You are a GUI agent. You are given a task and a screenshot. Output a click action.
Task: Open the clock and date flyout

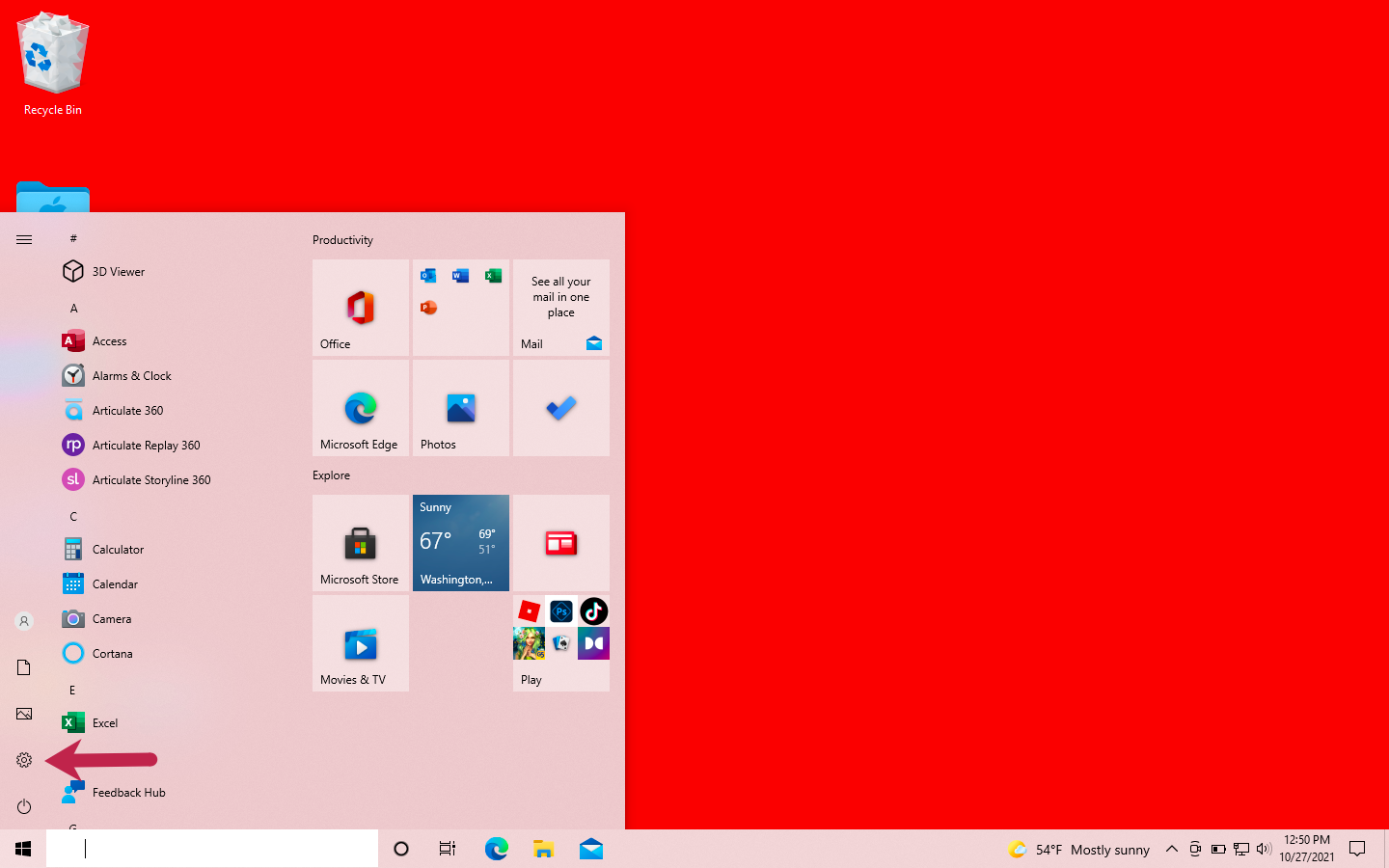1307,849
